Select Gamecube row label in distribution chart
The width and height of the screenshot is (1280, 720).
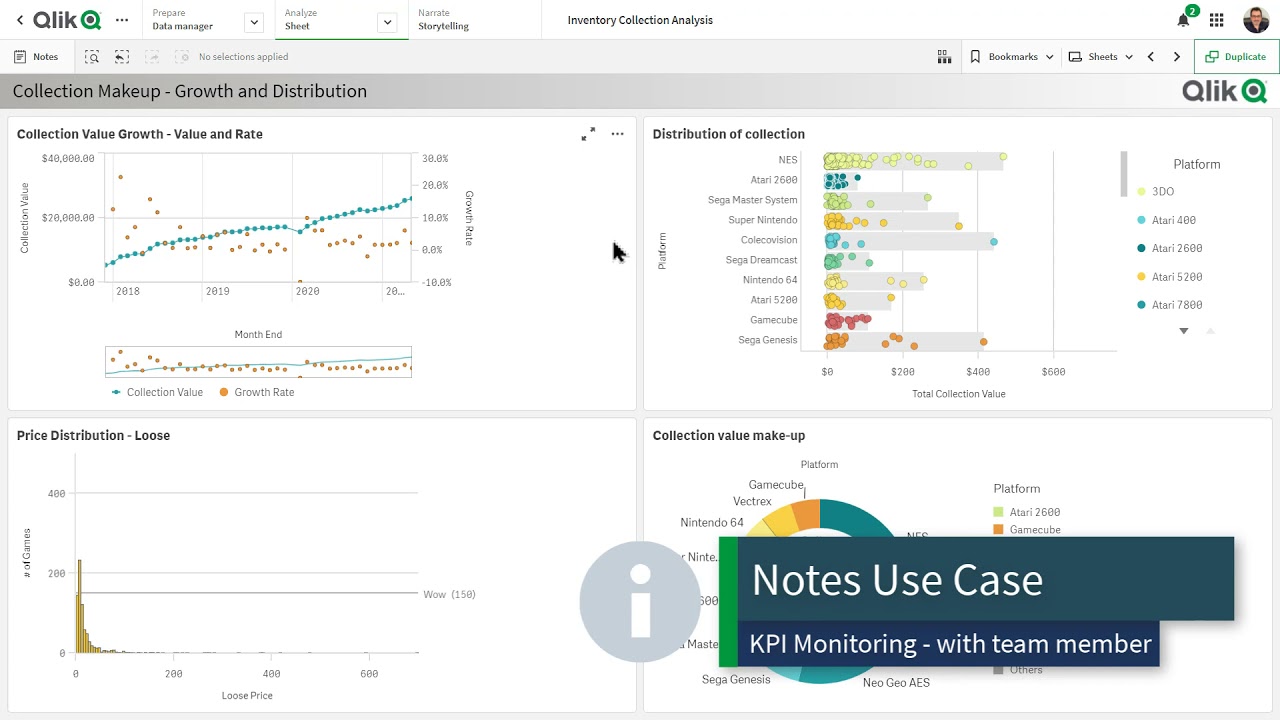tap(773, 320)
